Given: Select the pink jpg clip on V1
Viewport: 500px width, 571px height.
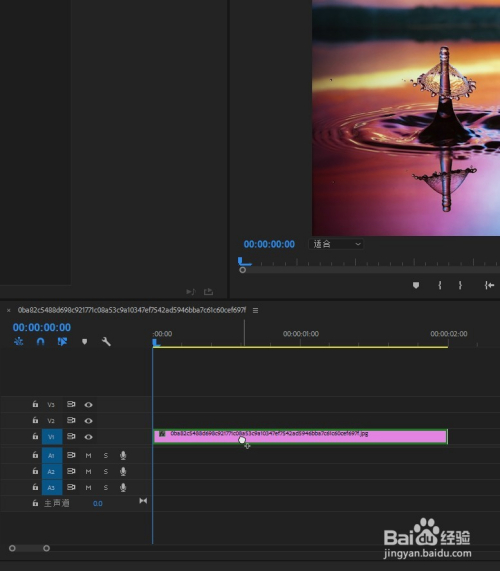Looking at the screenshot, I should coord(300,436).
